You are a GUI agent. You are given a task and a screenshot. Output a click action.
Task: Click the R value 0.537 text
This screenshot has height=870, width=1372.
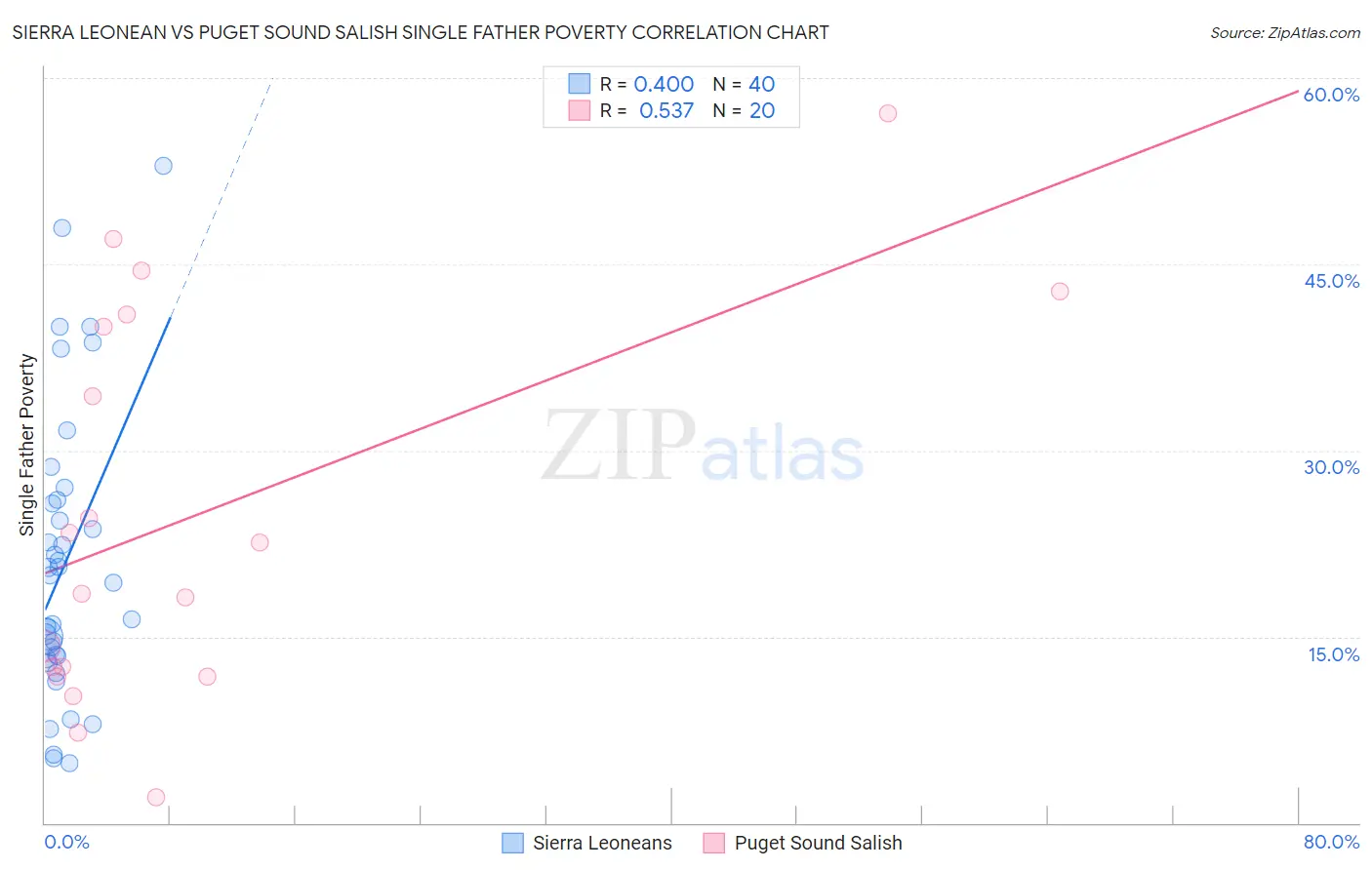[666, 110]
